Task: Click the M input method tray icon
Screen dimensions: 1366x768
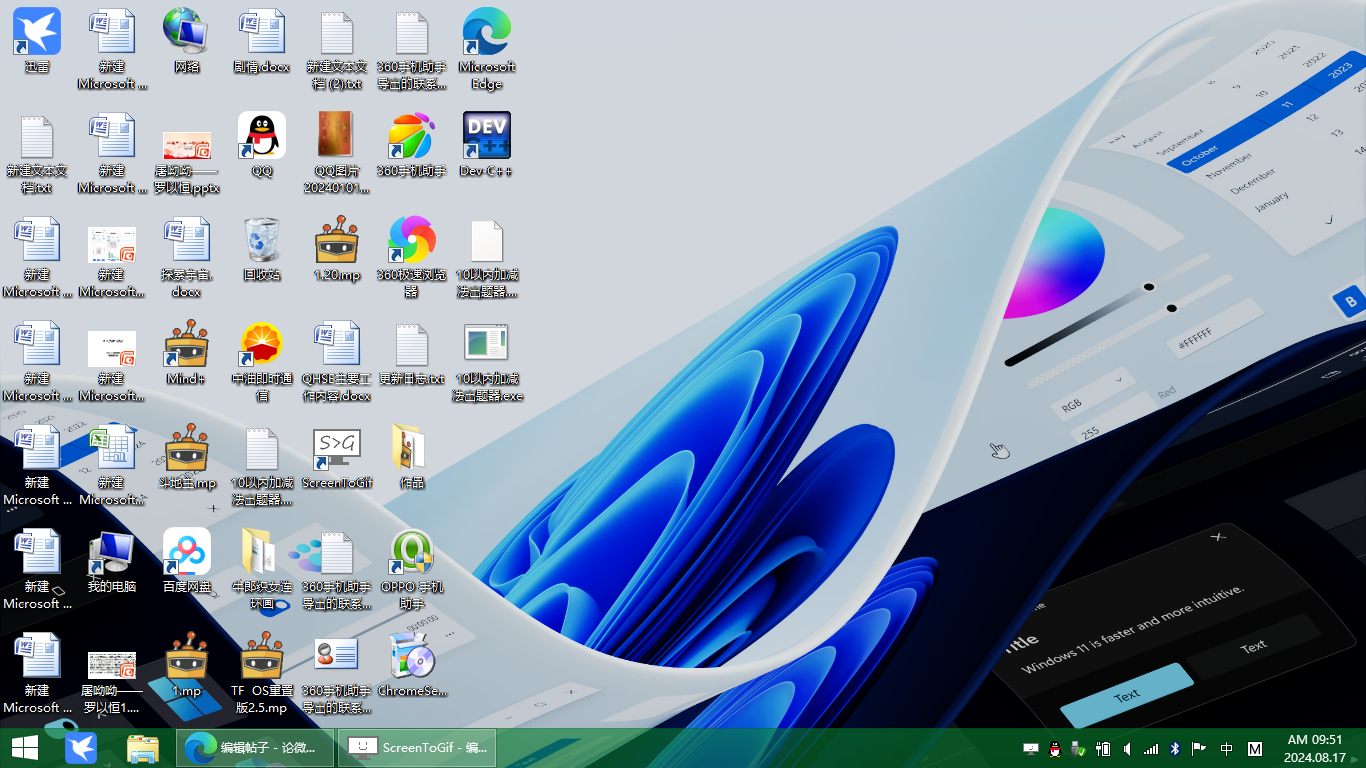Action: coord(1255,748)
